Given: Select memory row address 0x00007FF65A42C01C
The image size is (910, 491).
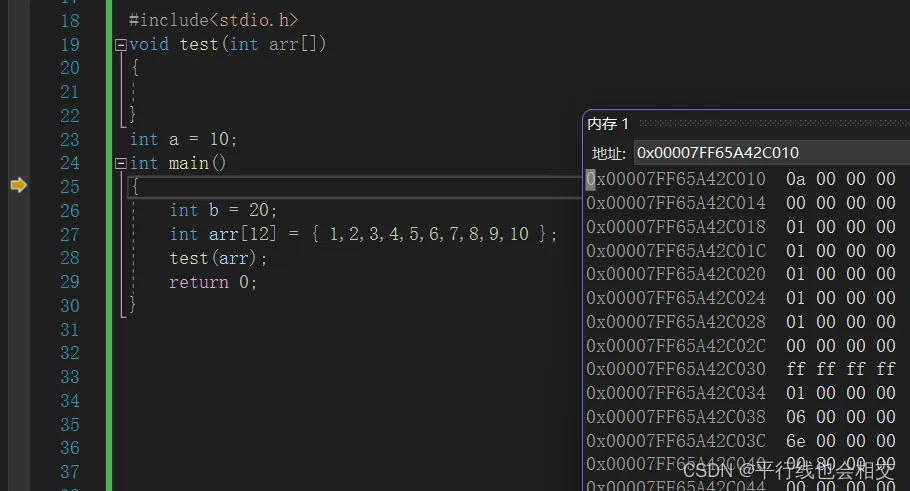Looking at the screenshot, I should 676,251.
